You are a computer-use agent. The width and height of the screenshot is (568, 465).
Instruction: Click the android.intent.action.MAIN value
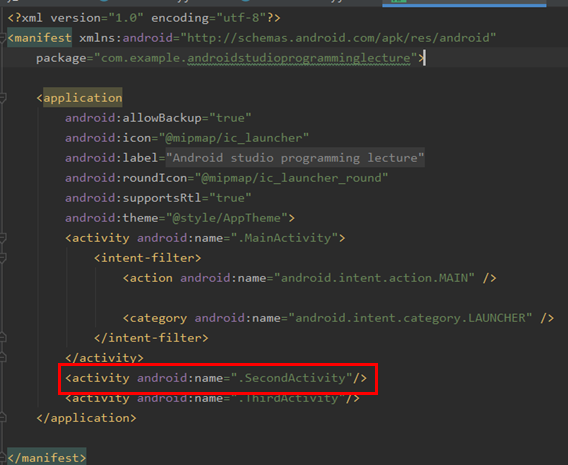(x=374, y=278)
